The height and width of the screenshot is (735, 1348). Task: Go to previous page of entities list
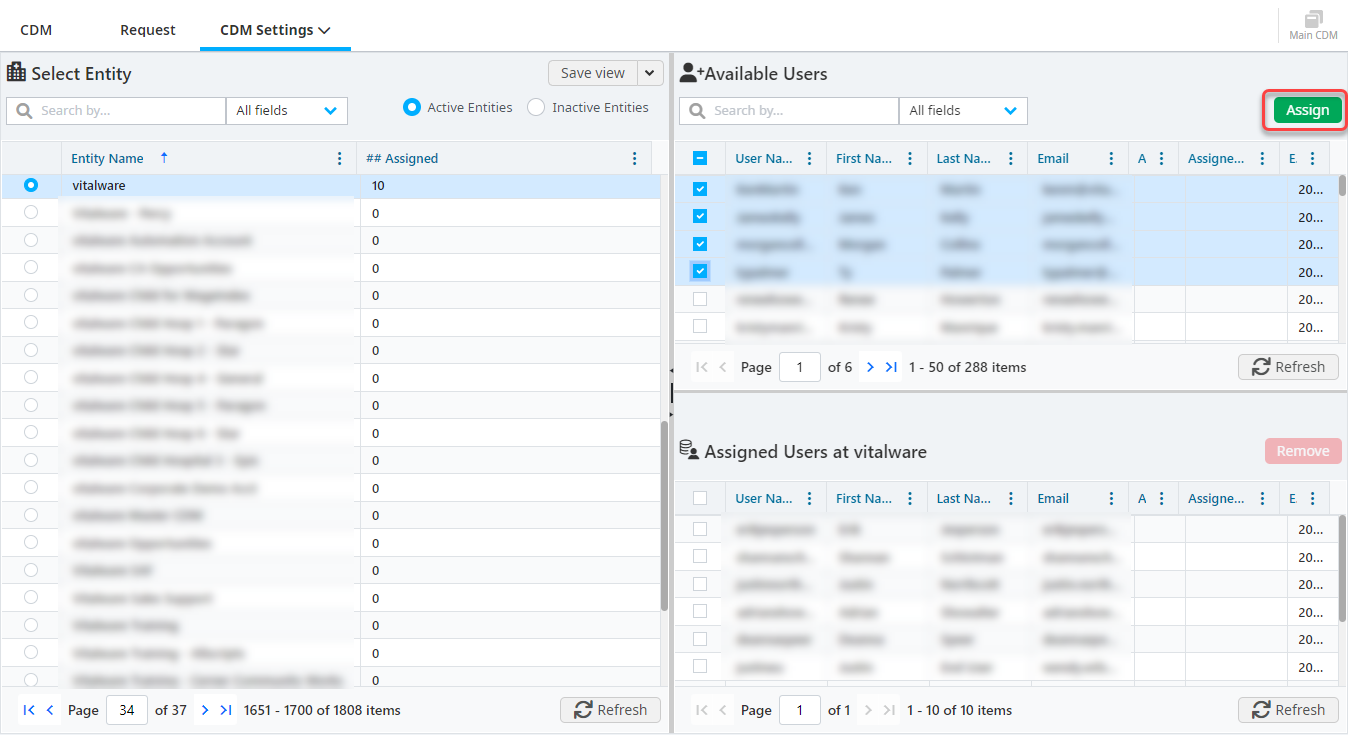point(49,710)
